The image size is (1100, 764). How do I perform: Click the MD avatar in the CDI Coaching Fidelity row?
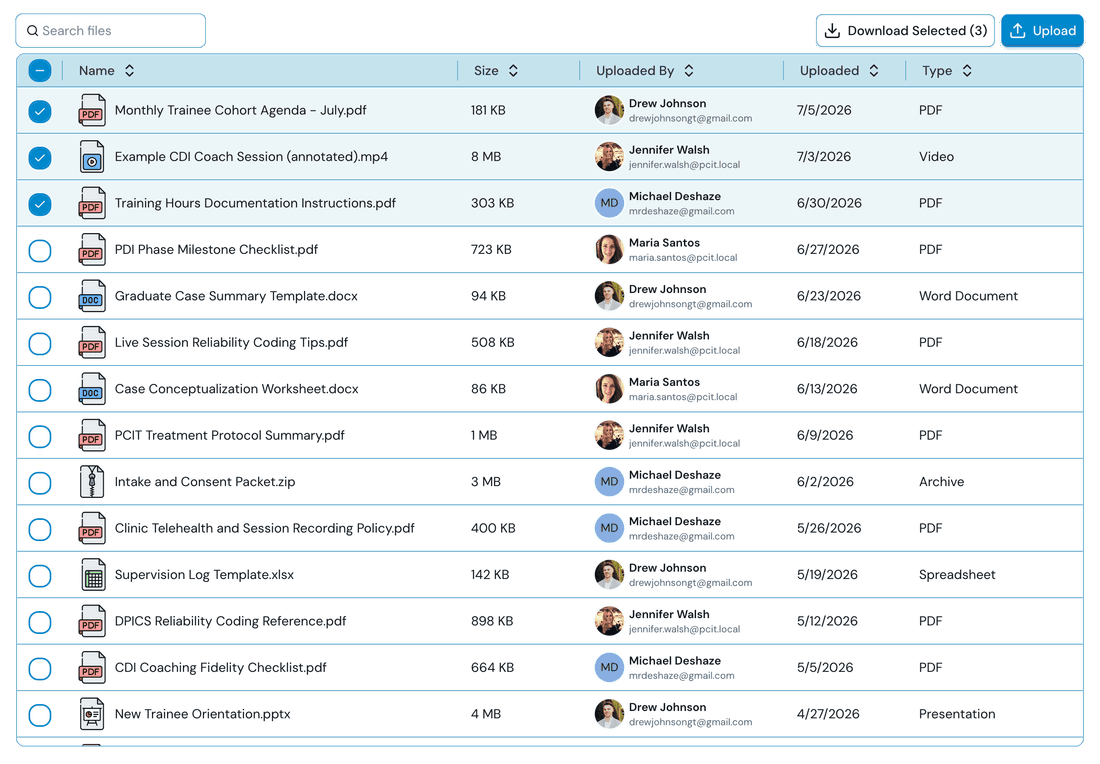tap(609, 667)
